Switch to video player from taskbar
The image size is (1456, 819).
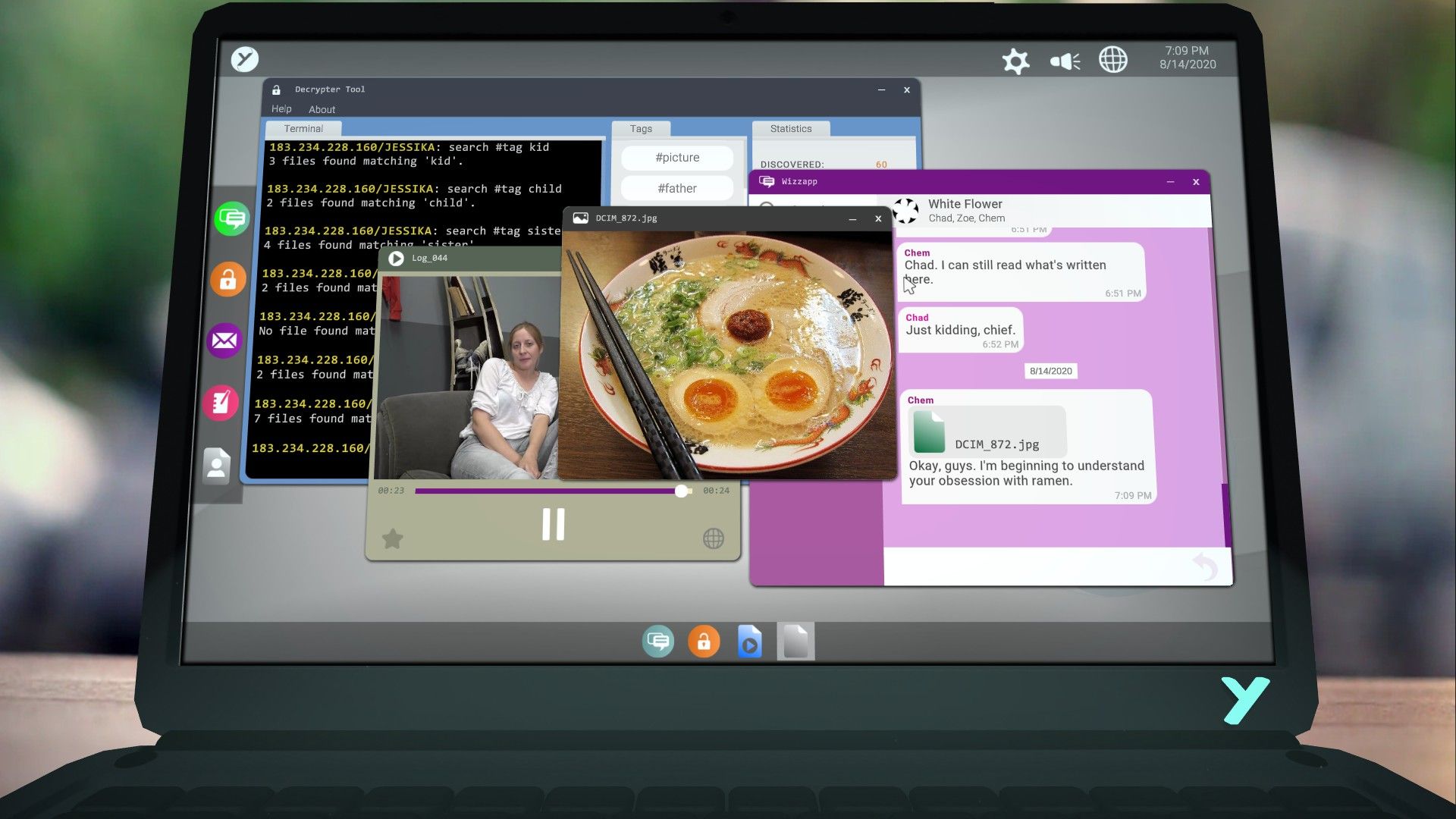tap(749, 642)
